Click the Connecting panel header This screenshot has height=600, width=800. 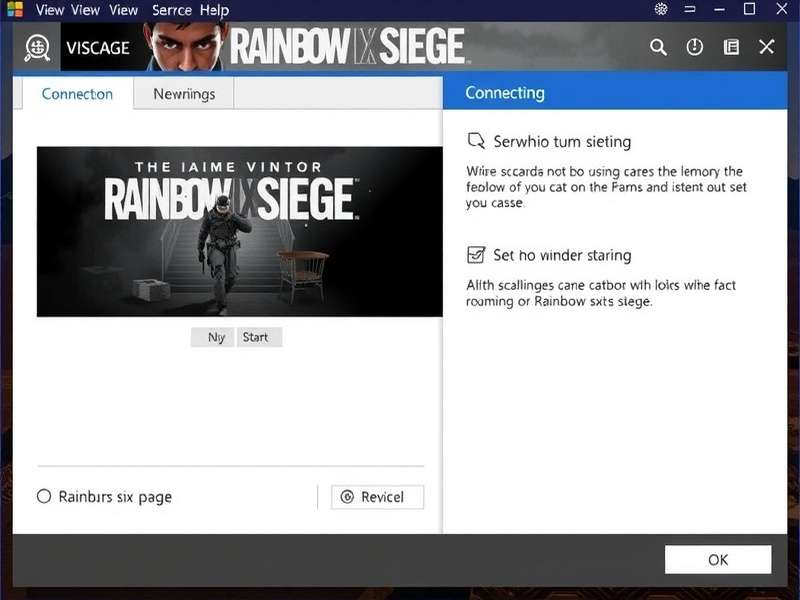615,92
